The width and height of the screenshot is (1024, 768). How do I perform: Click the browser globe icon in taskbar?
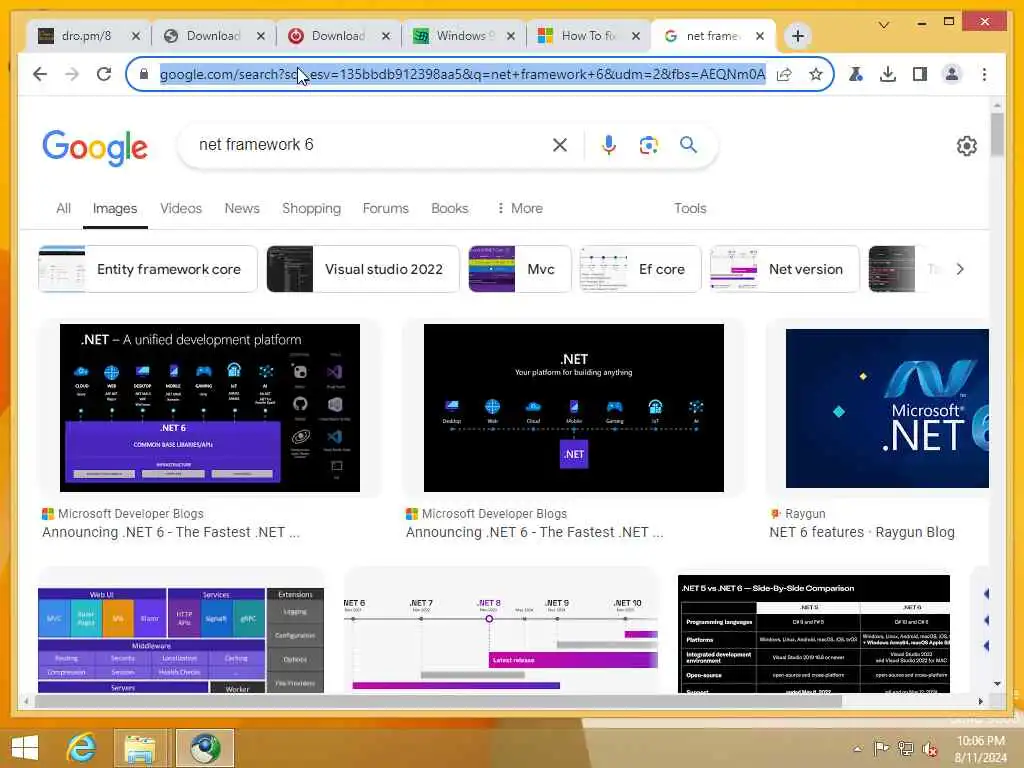point(204,748)
